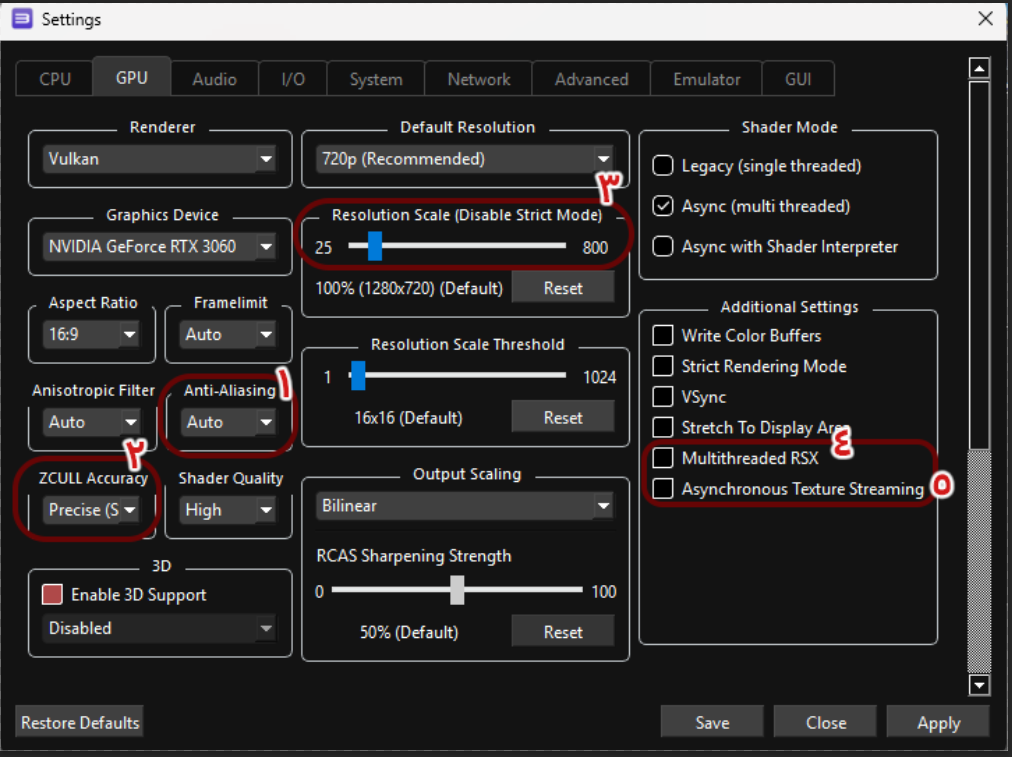
Task: Enable Multithreaded RSX checkbox
Action: (663, 458)
